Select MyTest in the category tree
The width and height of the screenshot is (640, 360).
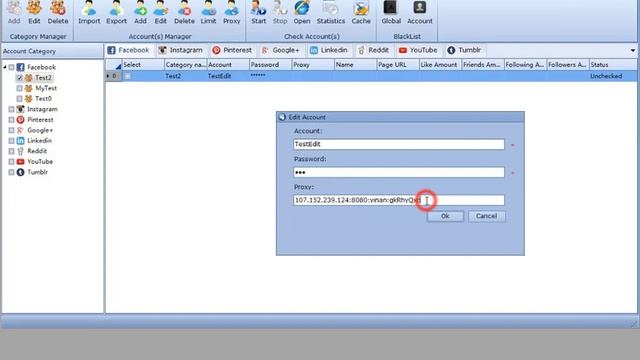[x=46, y=88]
